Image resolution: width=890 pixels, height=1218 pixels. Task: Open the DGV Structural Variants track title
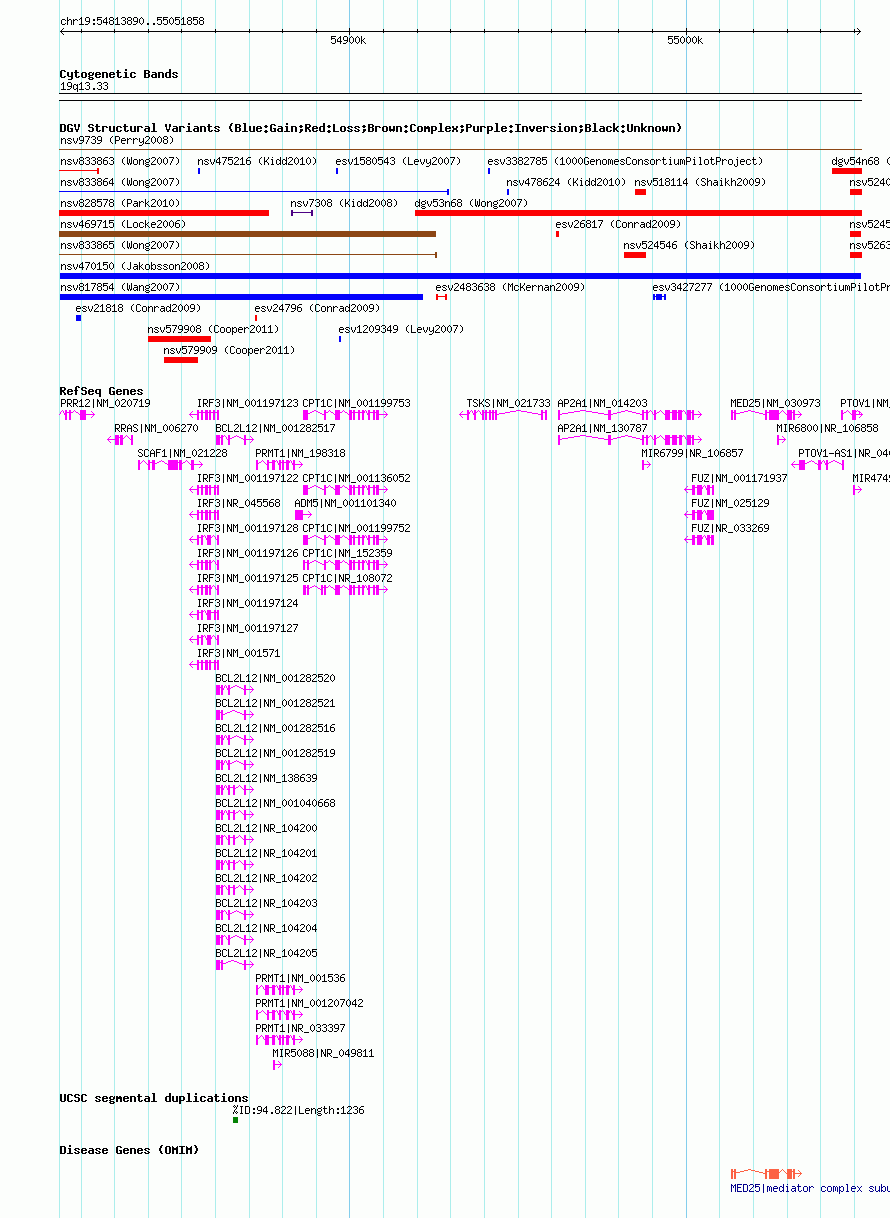(371, 128)
